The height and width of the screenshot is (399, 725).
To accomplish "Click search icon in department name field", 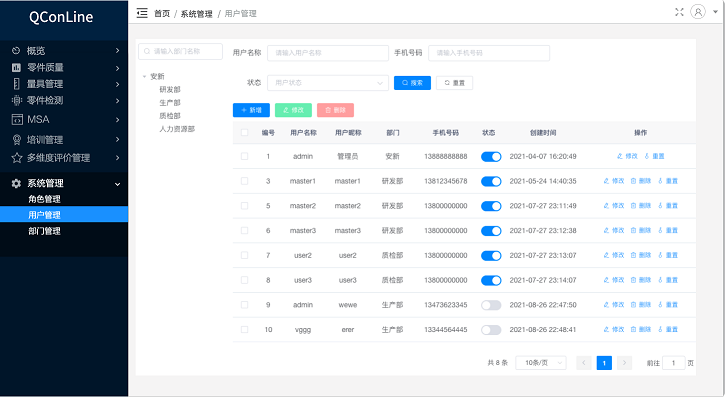I will (x=147, y=51).
